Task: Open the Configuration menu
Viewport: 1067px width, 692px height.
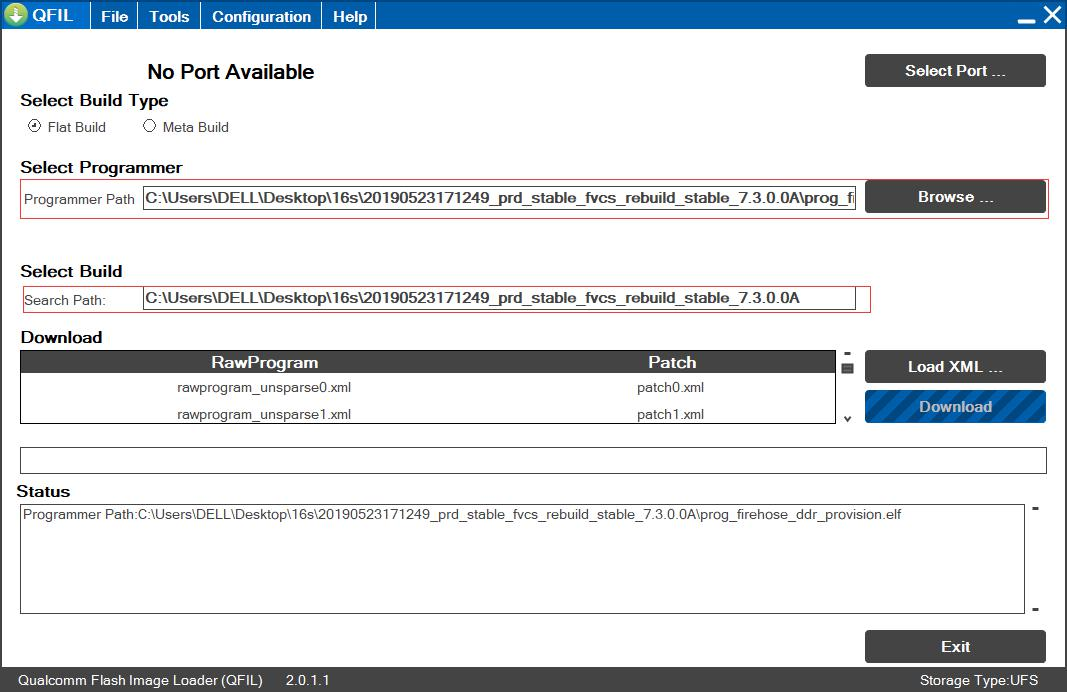Action: 261,16
